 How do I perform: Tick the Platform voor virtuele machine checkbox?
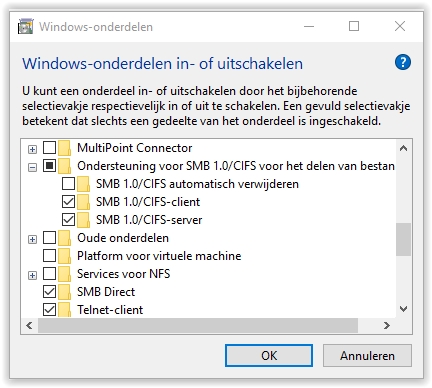click(x=49, y=256)
